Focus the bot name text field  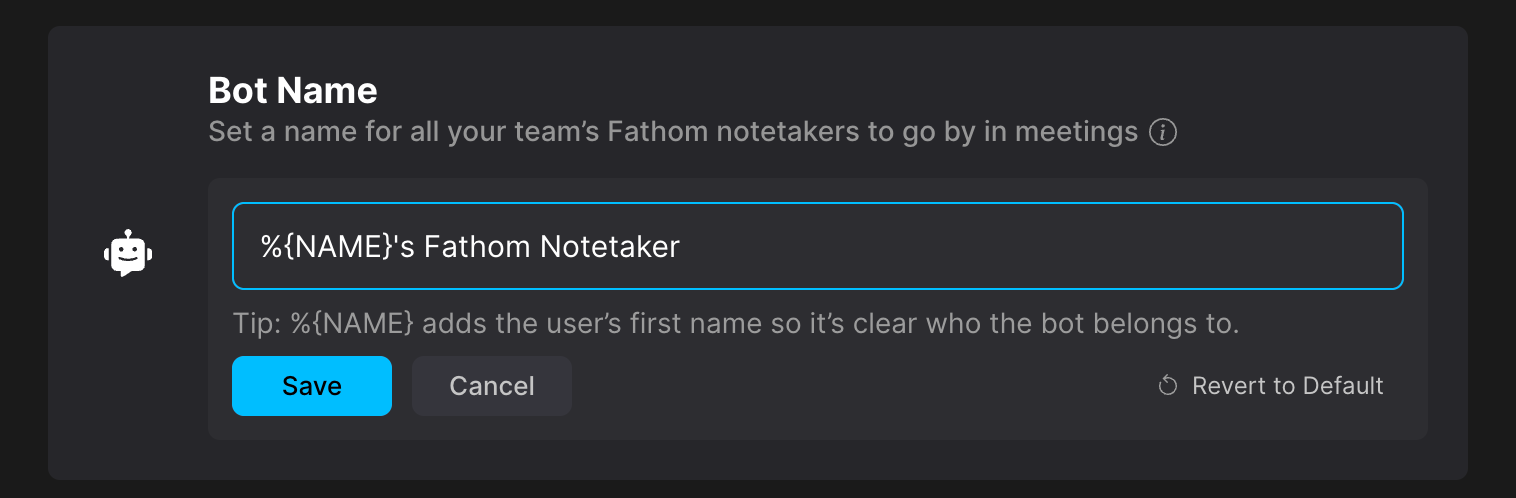[x=818, y=246]
